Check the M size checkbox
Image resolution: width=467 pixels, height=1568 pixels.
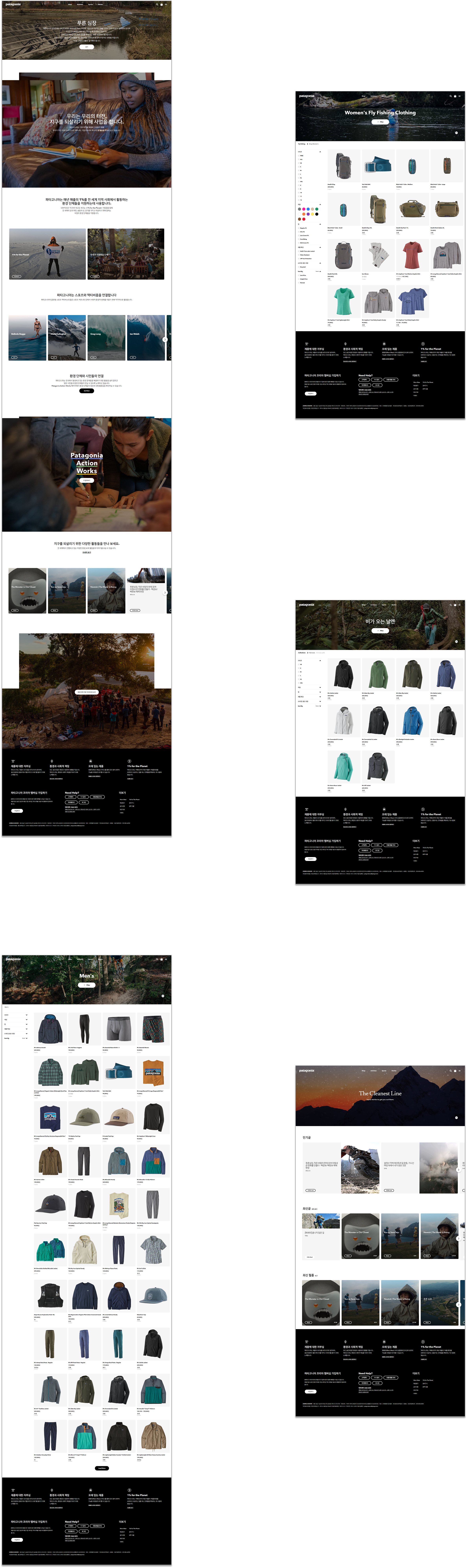pos(299,170)
